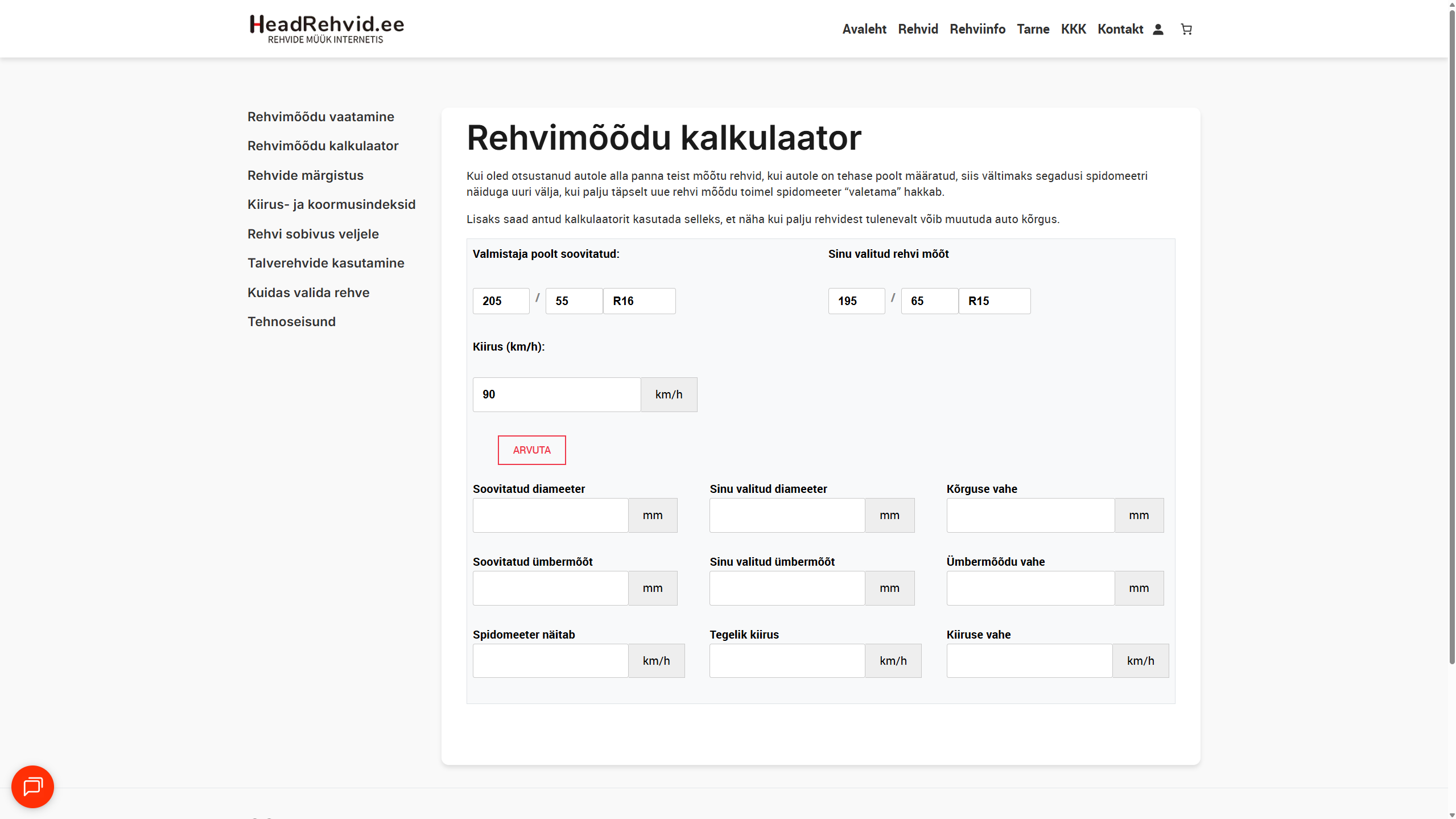The height and width of the screenshot is (819, 1456).
Task: Open chosen tyre profile 65 selector
Action: coord(929,301)
